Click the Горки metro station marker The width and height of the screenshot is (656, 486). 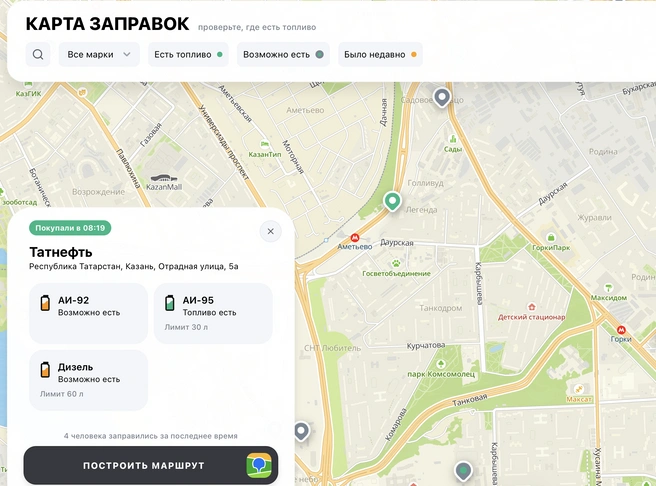pyautogui.click(x=621, y=330)
